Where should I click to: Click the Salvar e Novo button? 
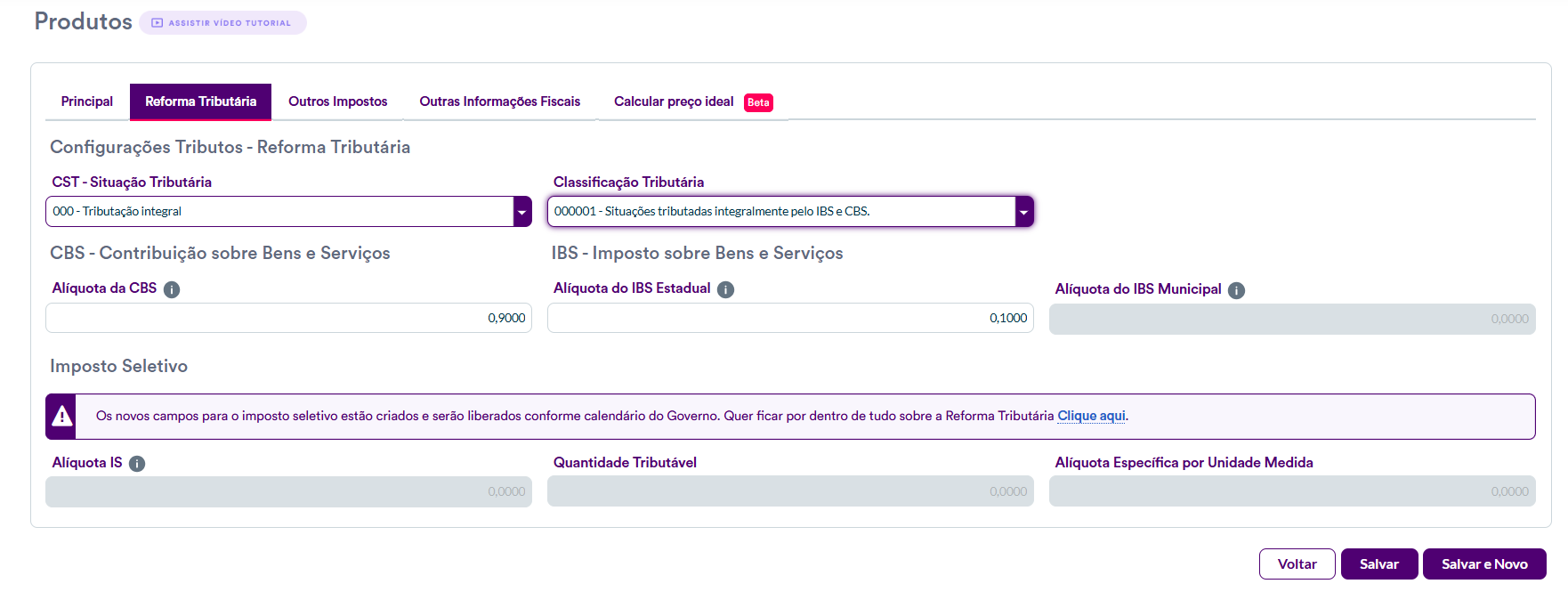(1483, 564)
